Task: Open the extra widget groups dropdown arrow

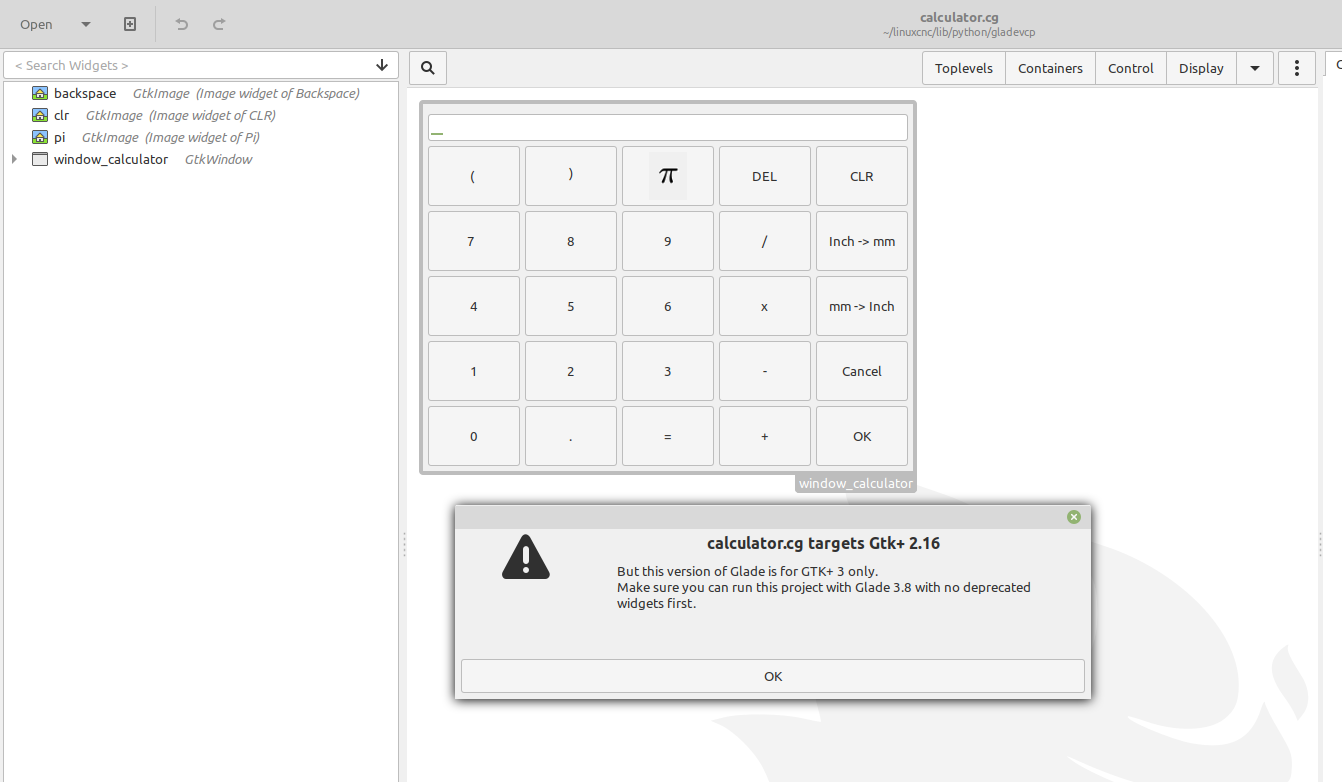Action: coord(1255,68)
